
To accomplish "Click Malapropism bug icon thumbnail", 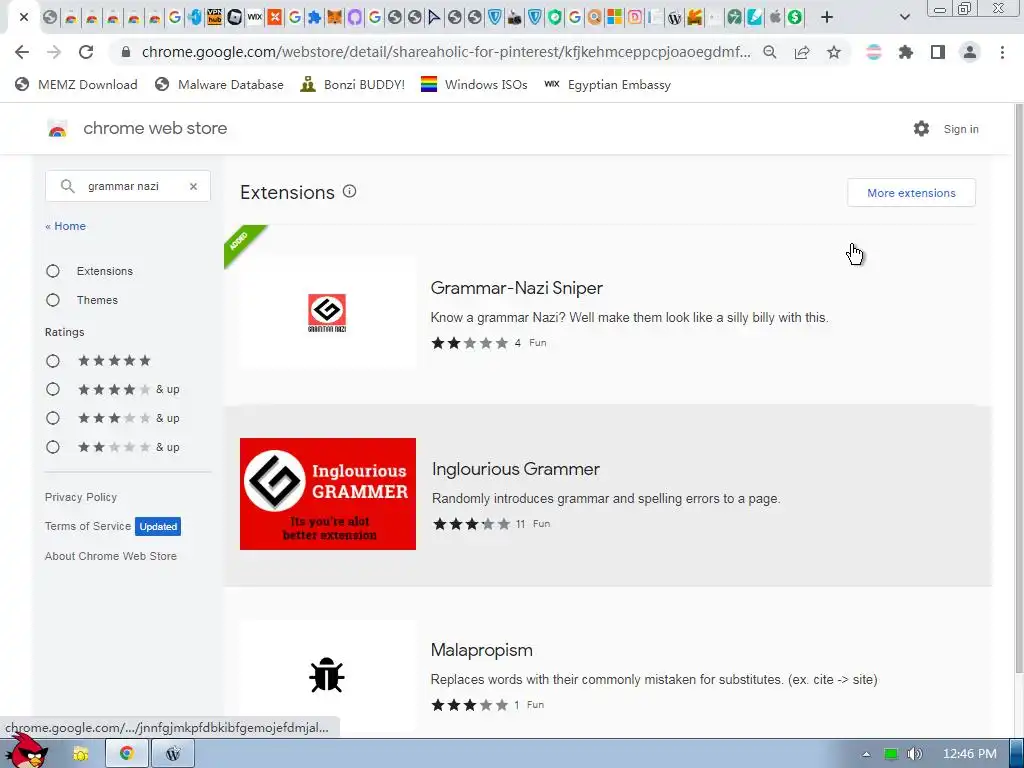I will click(327, 675).
